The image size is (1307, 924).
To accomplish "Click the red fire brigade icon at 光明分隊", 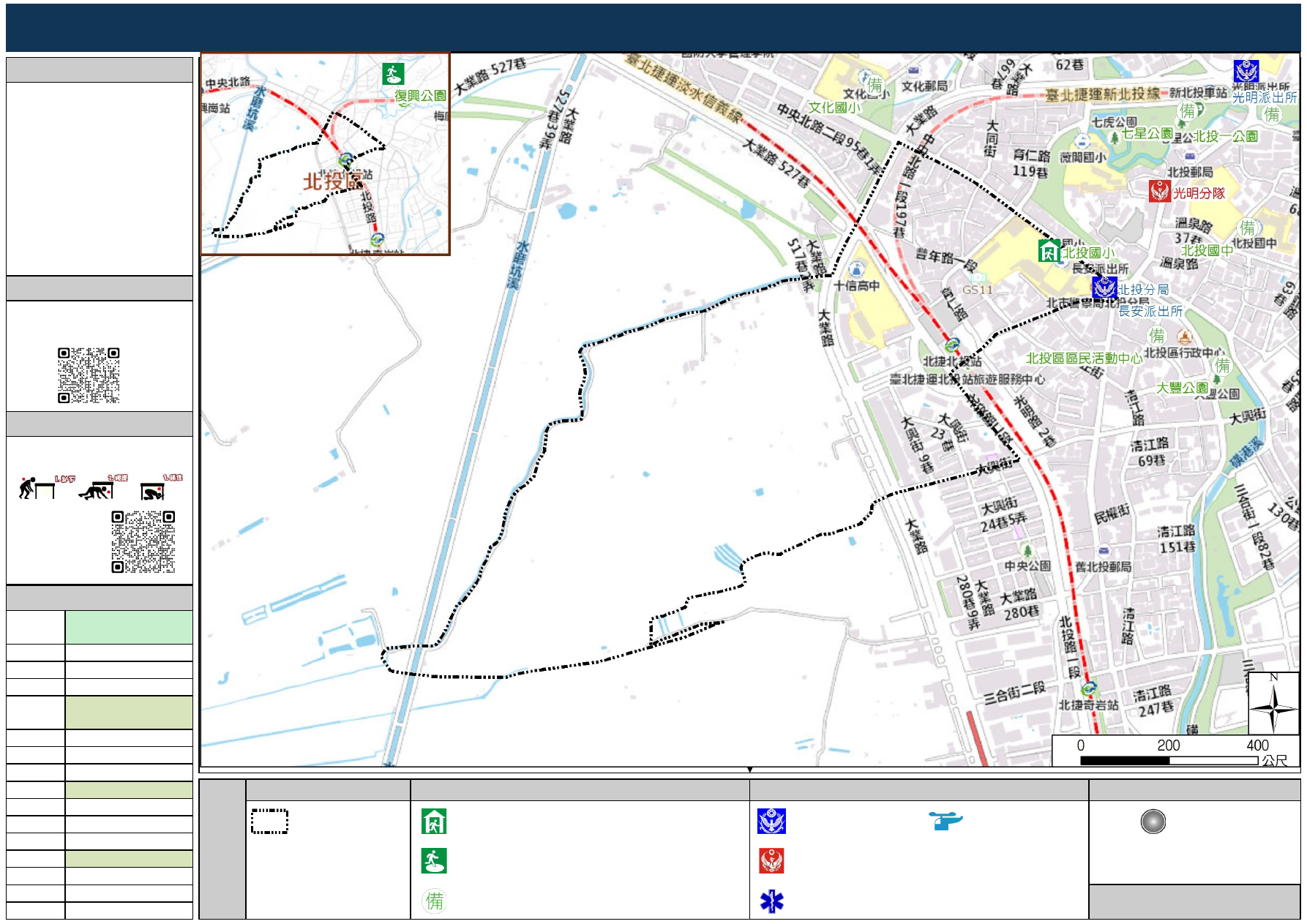I will tap(1160, 192).
